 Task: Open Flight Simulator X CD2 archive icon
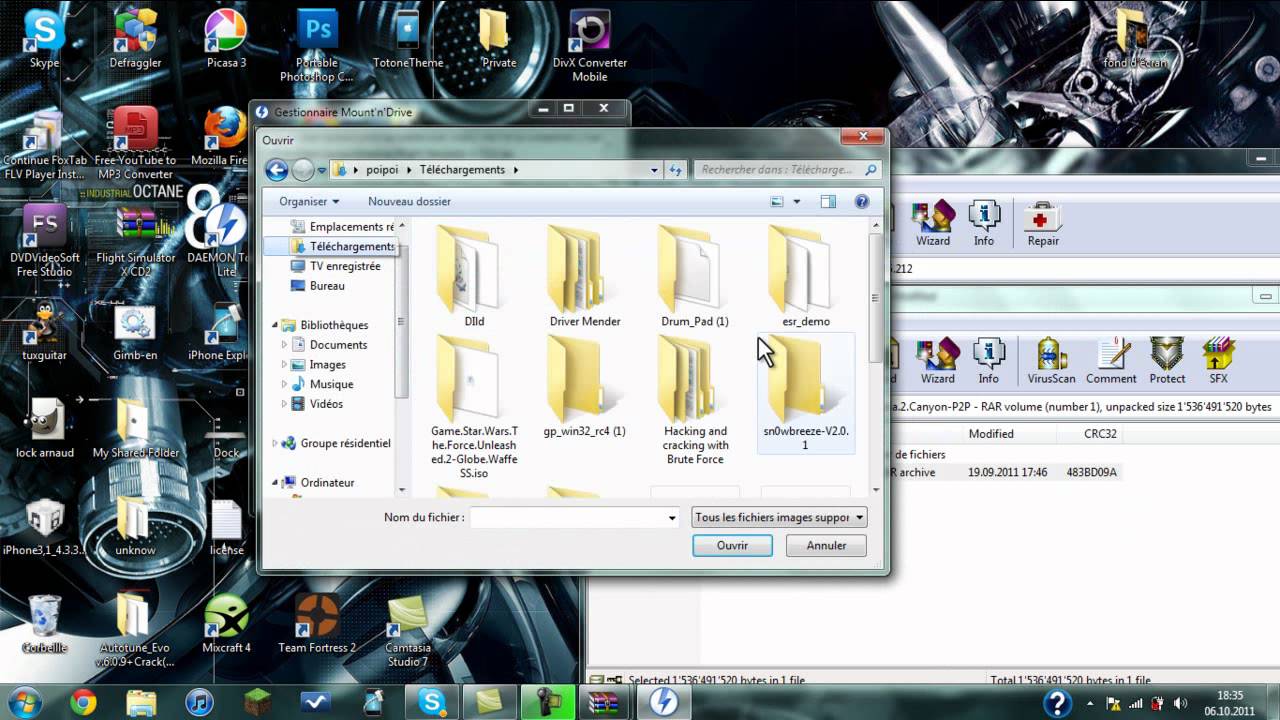pyautogui.click(x=136, y=241)
